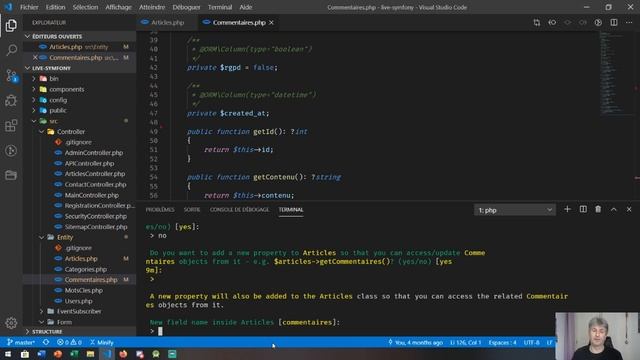640x360 pixels.
Task: Open the Source Control view
Action: click(x=11, y=76)
